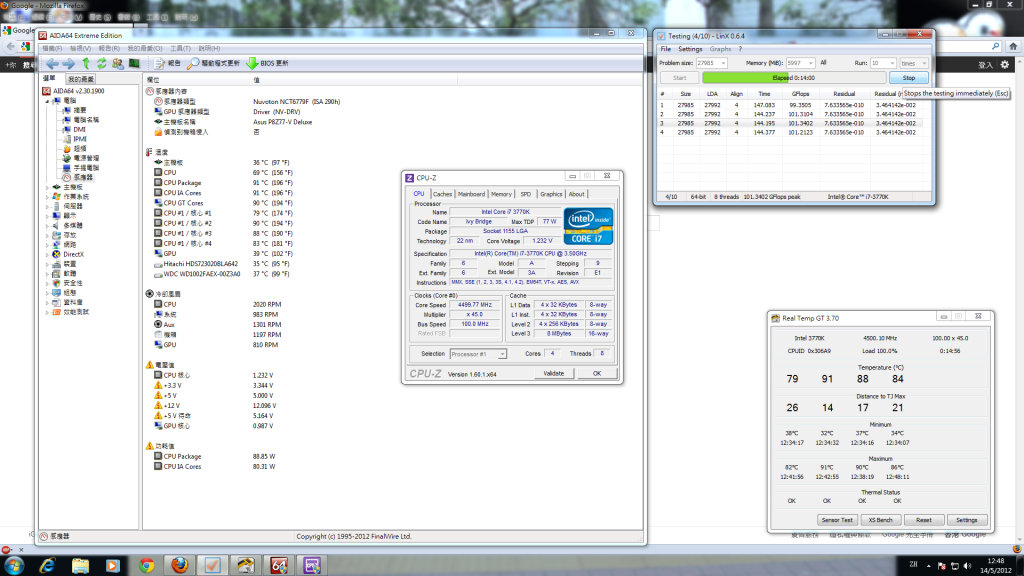Switch to SPD tab in CPU-Z
Viewport: 1024px width, 576px height.
pyautogui.click(x=525, y=194)
